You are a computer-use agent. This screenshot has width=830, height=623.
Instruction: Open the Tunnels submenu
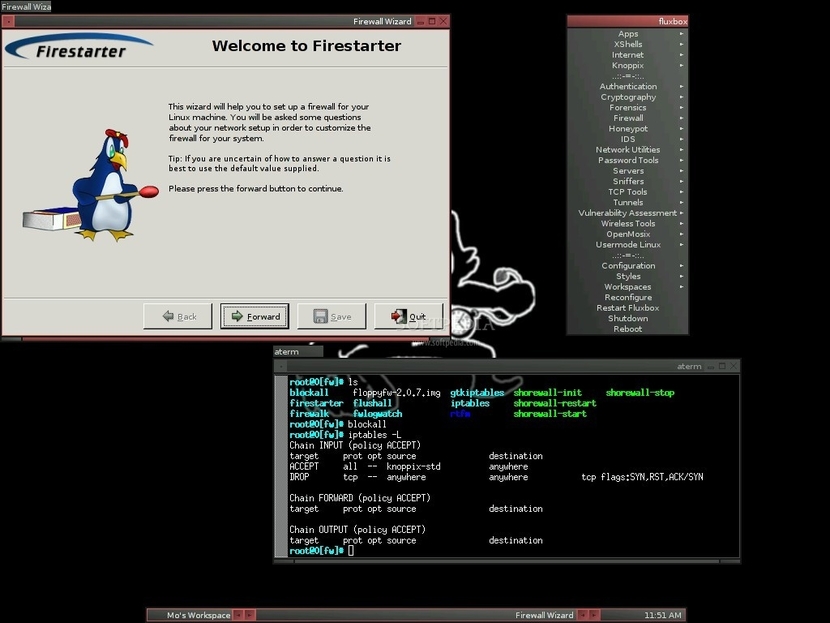(x=628, y=203)
